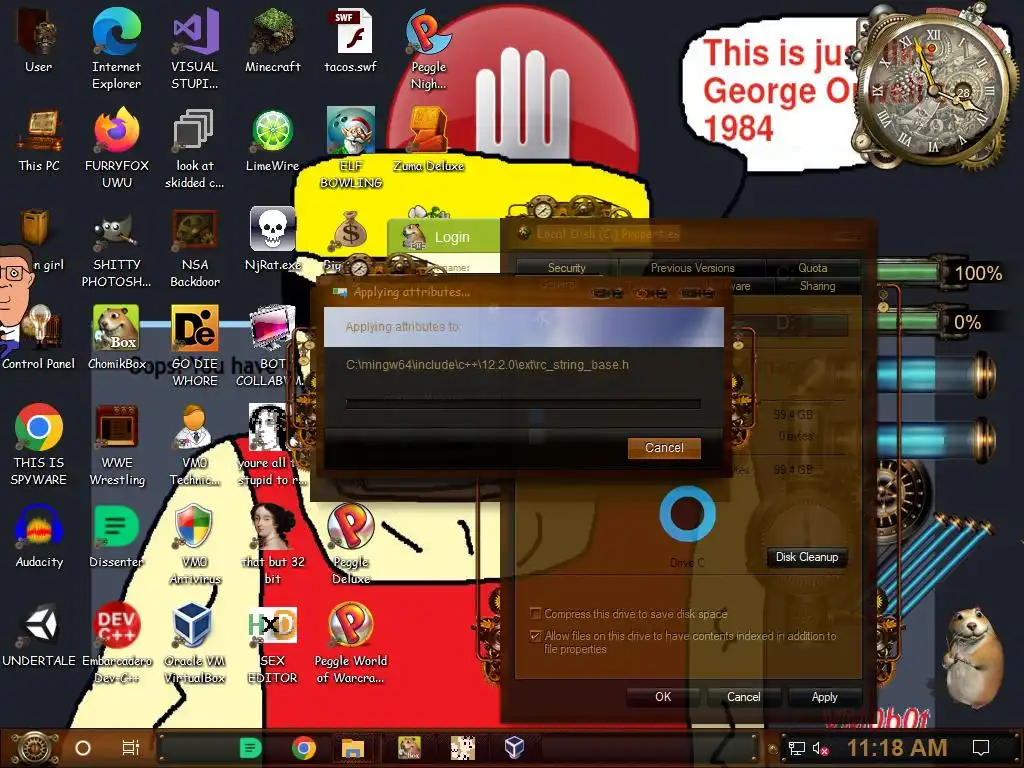Click the attributes progress bar
This screenshot has height=768, width=1024.
(x=522, y=404)
